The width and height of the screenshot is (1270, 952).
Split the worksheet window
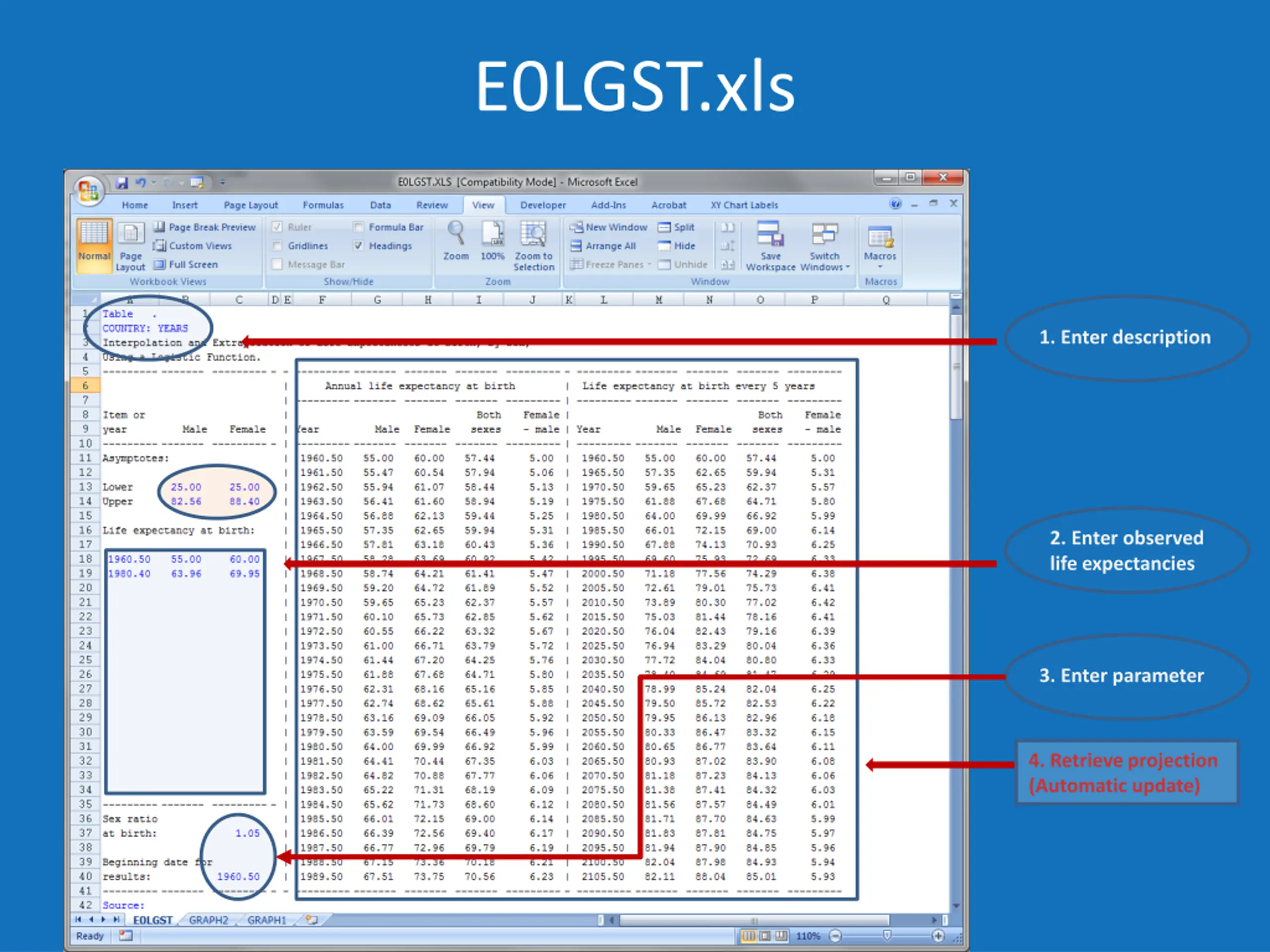point(676,227)
